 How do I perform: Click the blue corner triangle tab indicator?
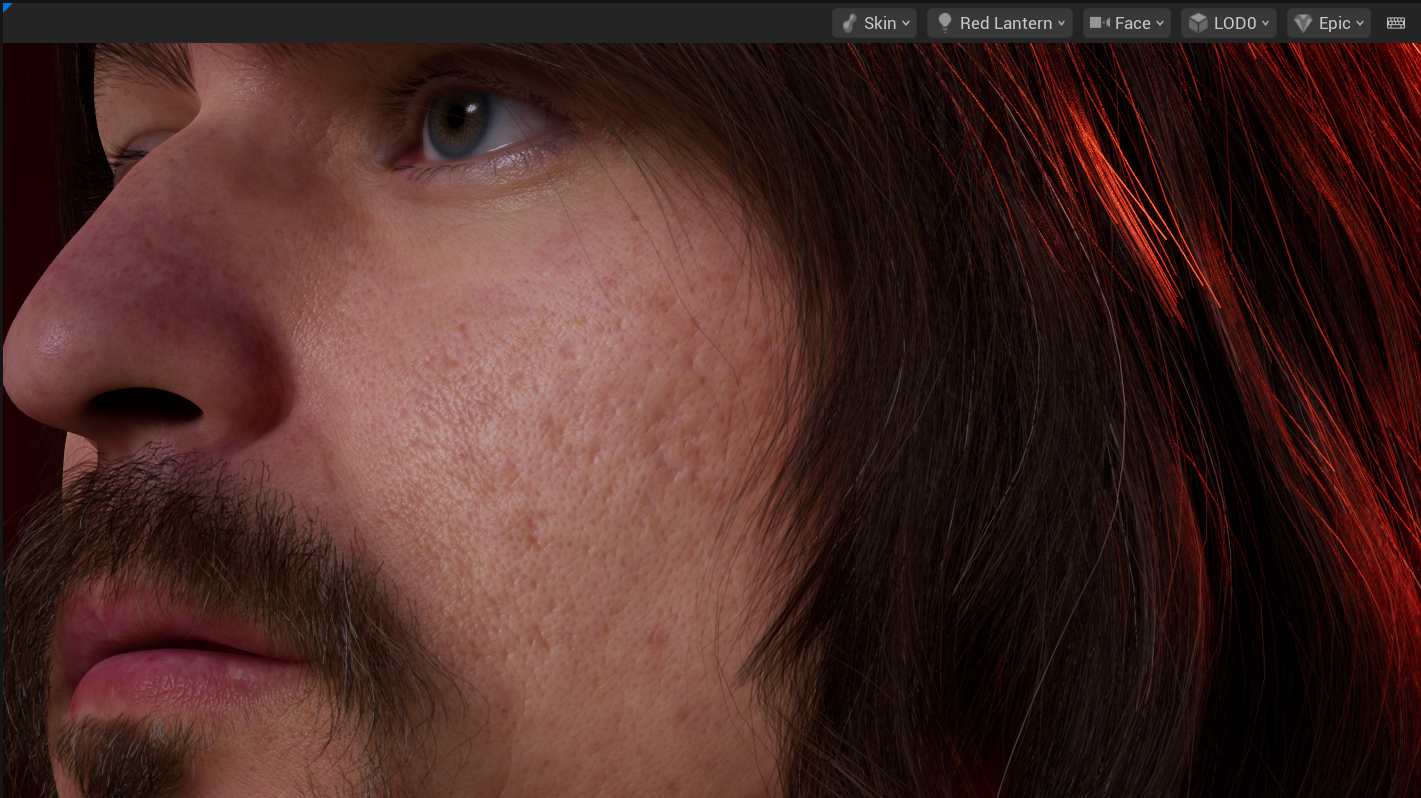click(x=6, y=6)
